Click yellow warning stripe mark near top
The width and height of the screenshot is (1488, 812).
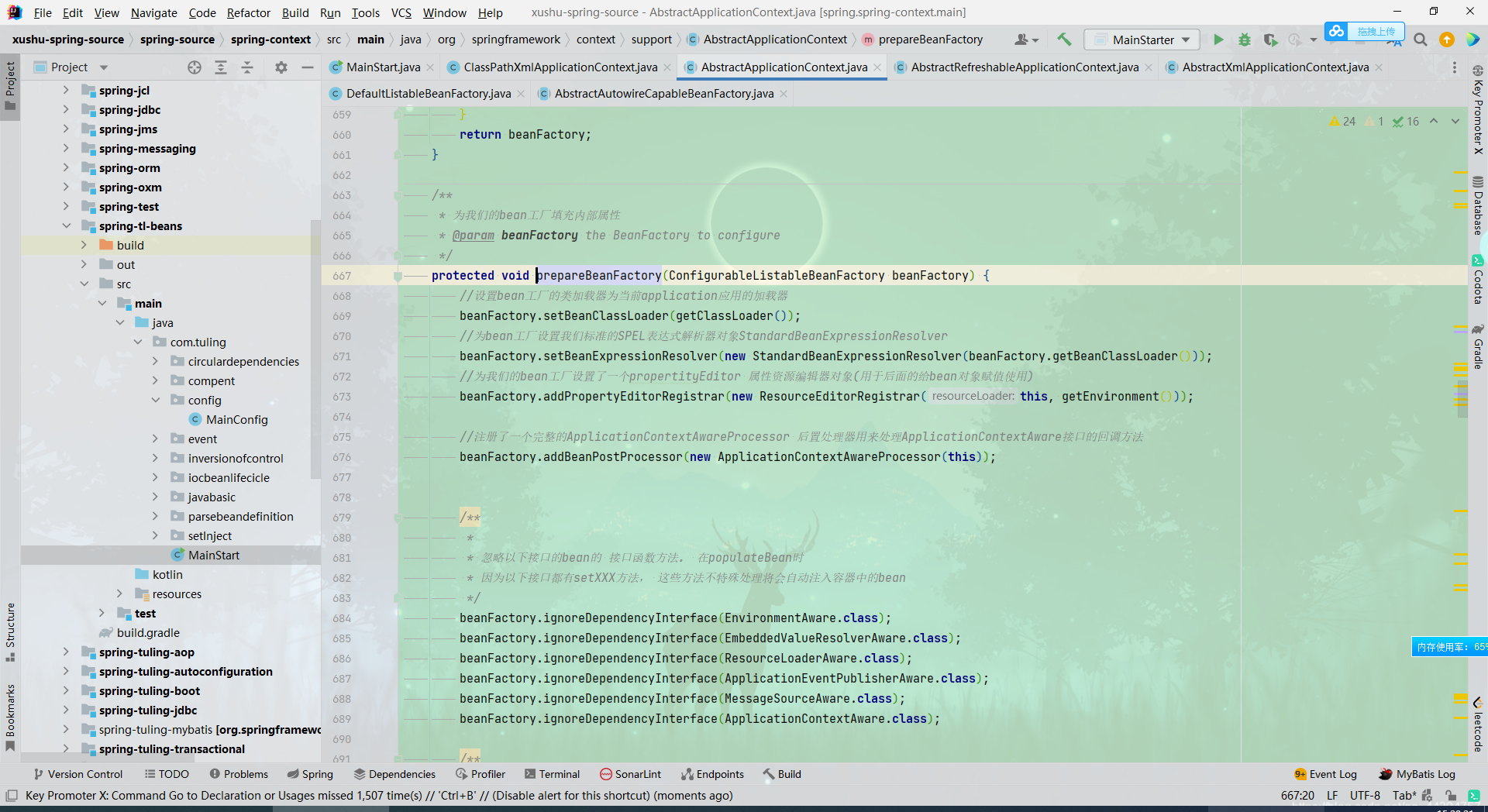[x=1460, y=172]
